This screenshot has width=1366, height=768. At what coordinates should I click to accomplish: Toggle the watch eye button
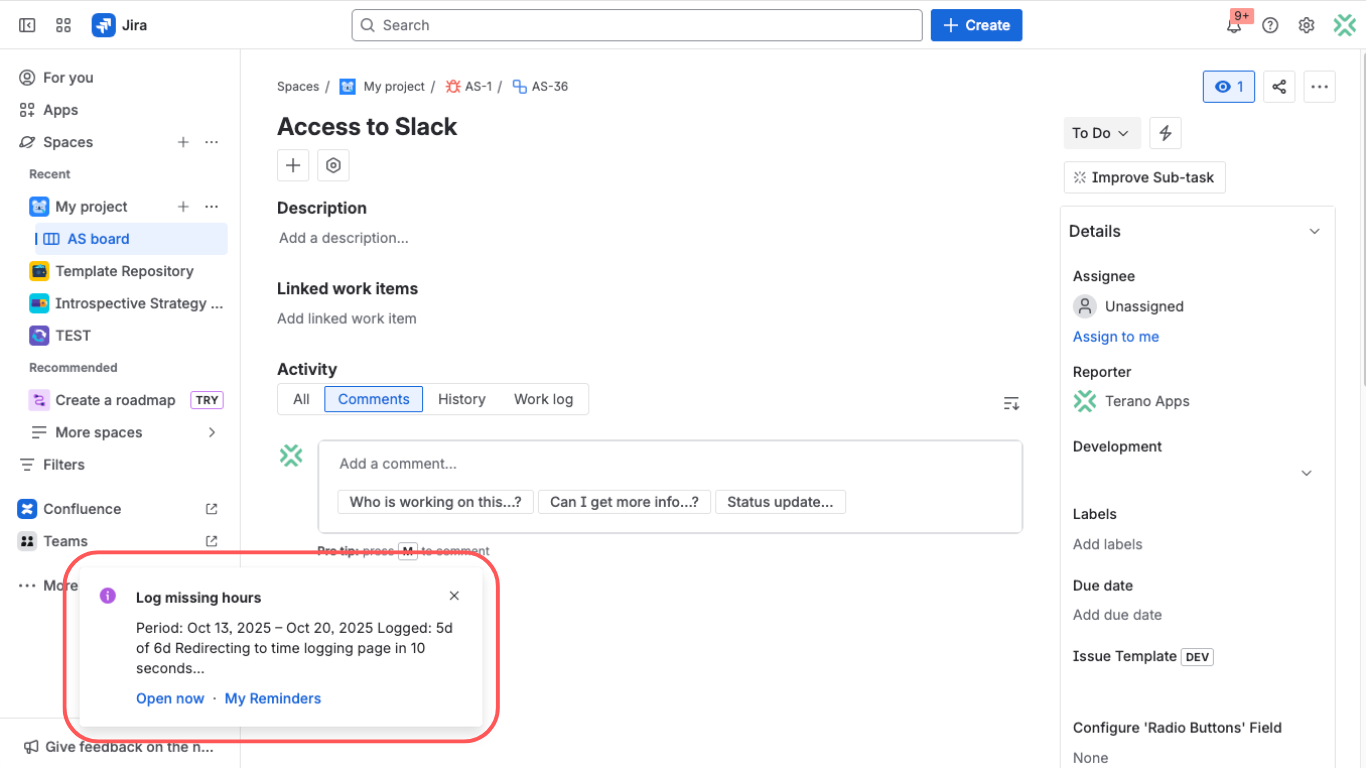(1228, 87)
